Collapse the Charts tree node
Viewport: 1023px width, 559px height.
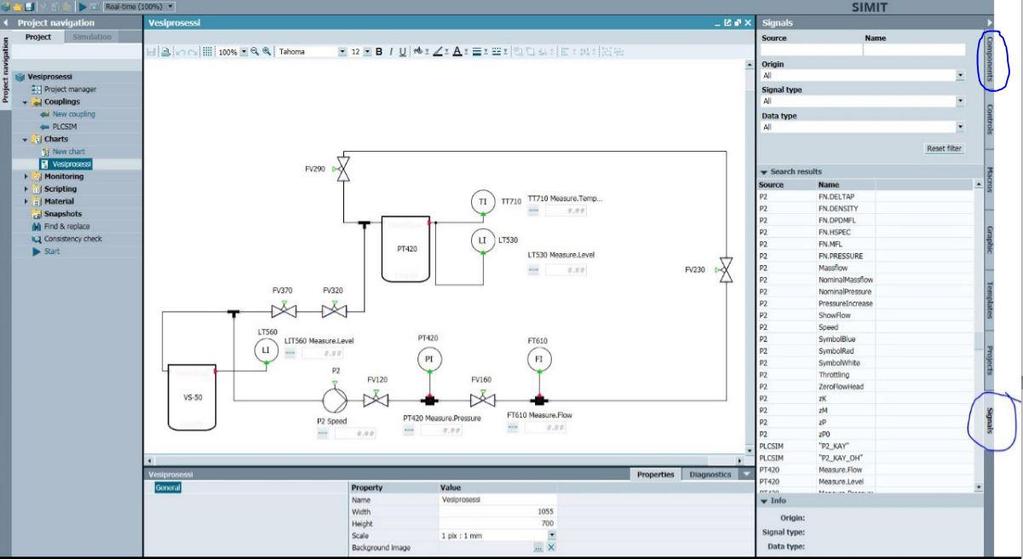(x=25, y=139)
